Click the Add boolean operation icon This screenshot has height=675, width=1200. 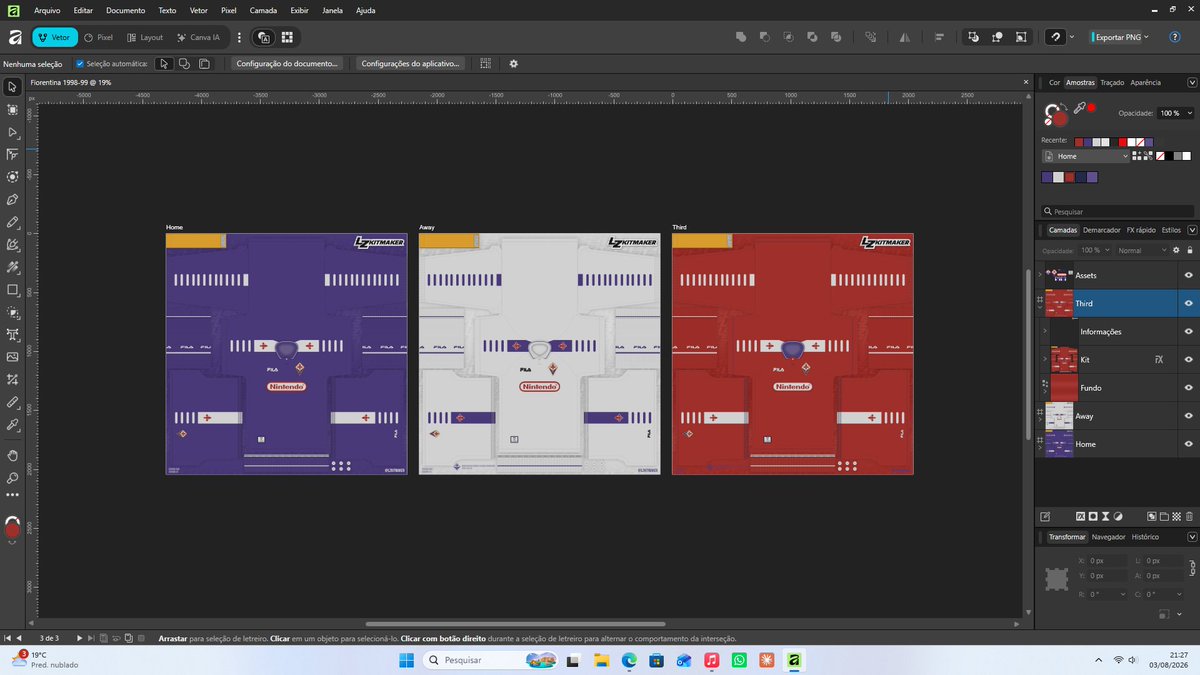(x=741, y=37)
